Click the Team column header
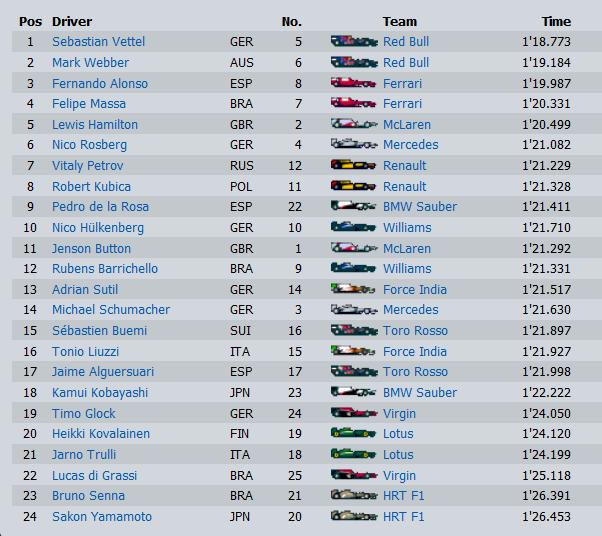This screenshot has width=602, height=536. coord(399,21)
